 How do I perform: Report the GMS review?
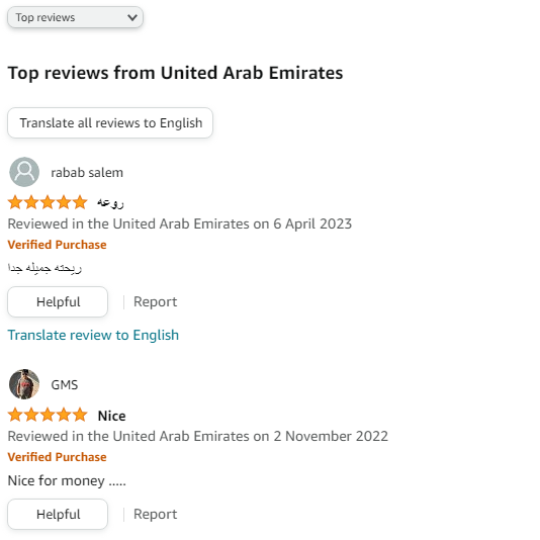pyautogui.click(x=155, y=514)
